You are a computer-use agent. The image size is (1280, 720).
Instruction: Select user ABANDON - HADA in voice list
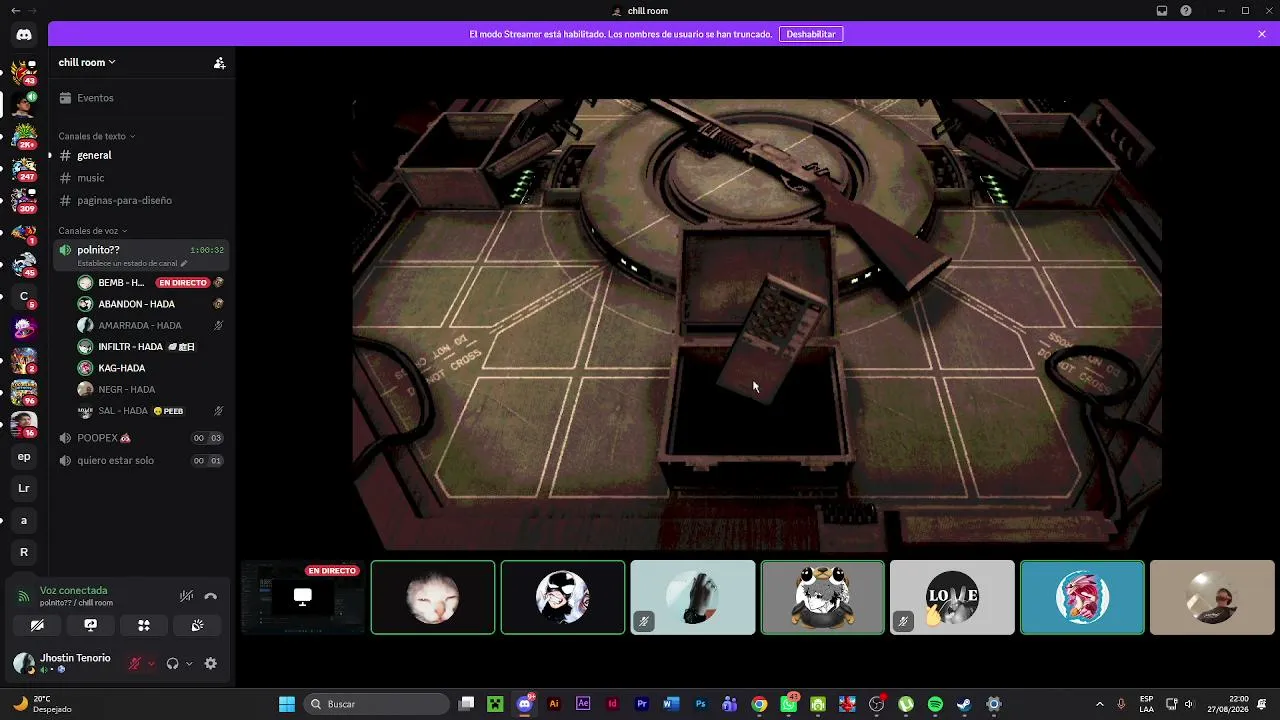[x=151, y=304]
